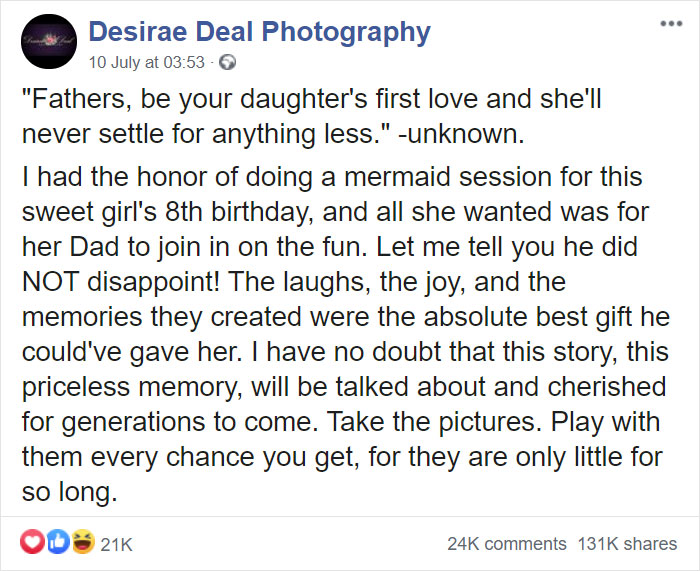This screenshot has width=700, height=571.
Task: Open the post via '10 July at 03:53' timestamp
Action: pos(146,62)
